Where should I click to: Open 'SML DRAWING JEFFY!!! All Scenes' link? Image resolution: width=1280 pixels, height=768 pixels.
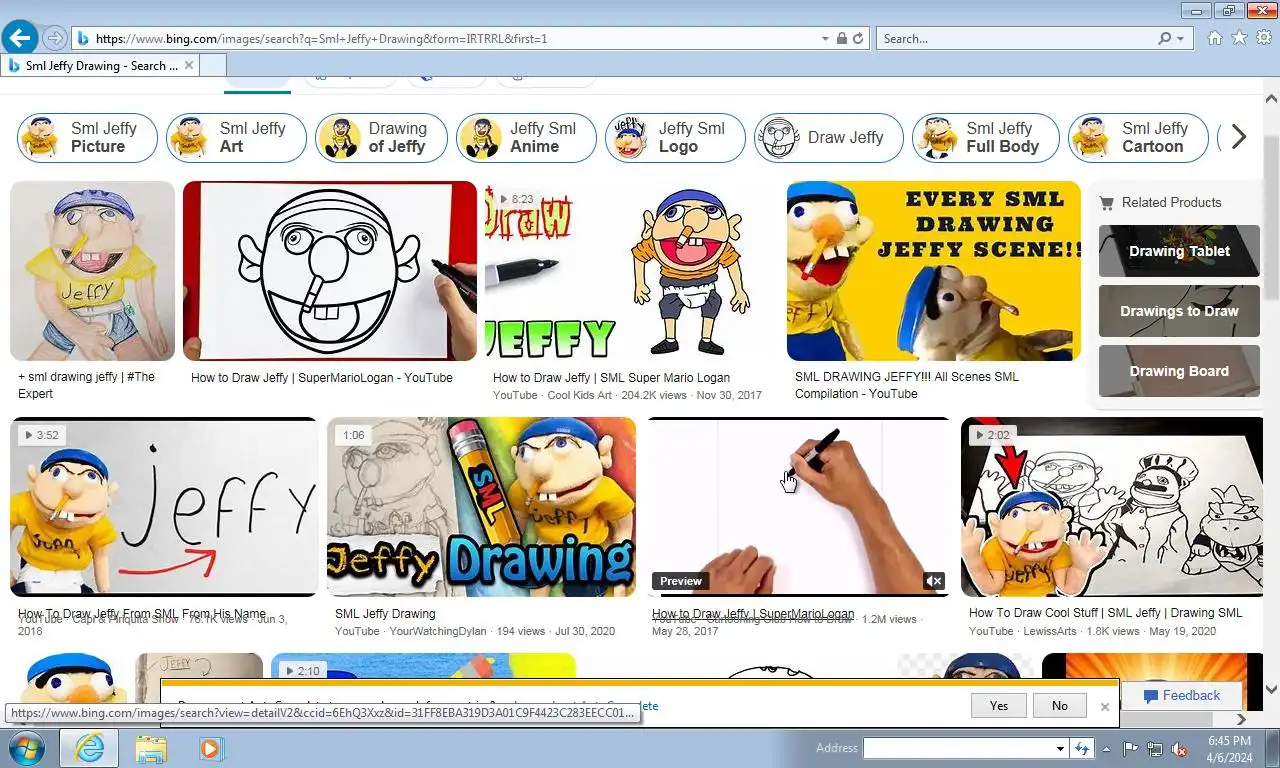(x=907, y=385)
